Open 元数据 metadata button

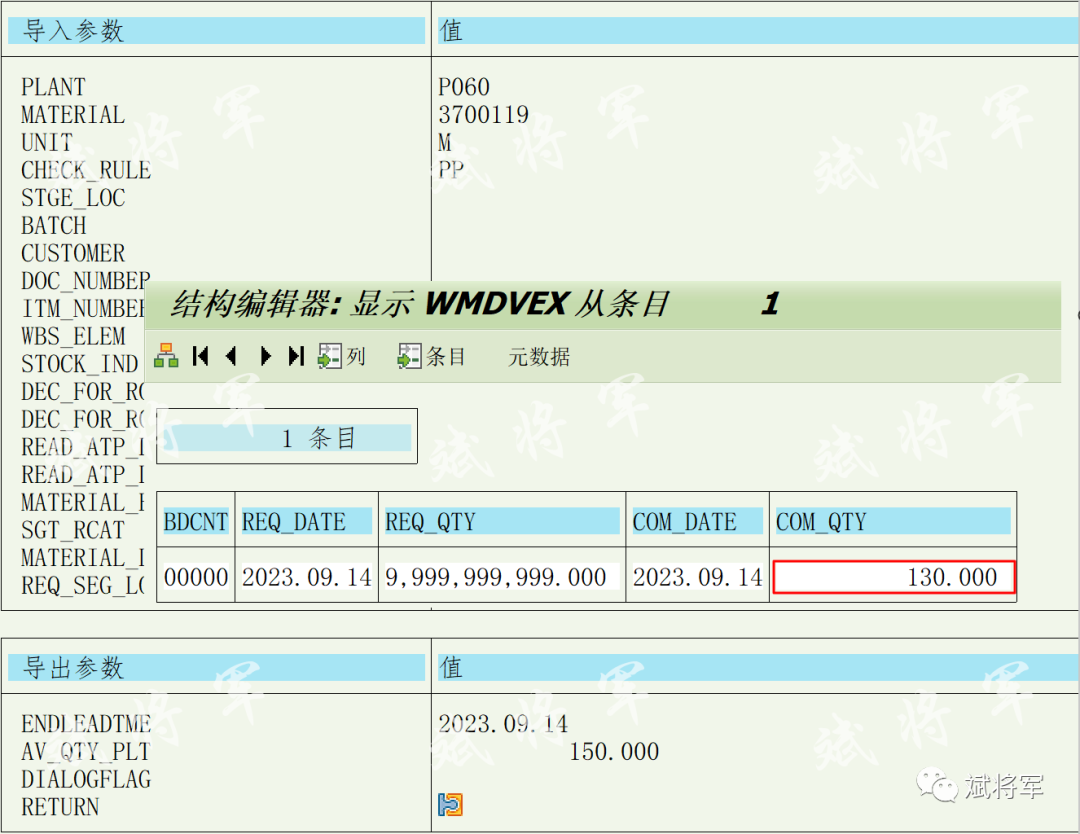pos(539,357)
